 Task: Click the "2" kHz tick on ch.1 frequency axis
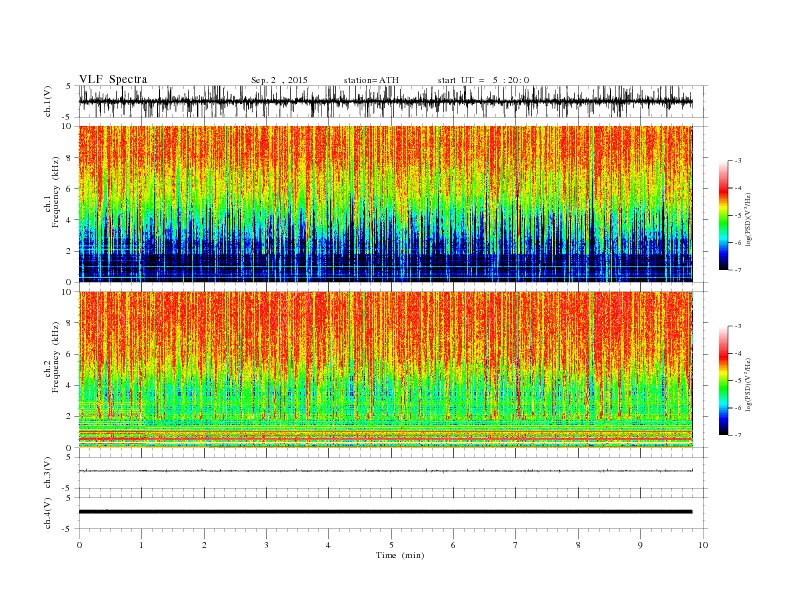click(70, 251)
